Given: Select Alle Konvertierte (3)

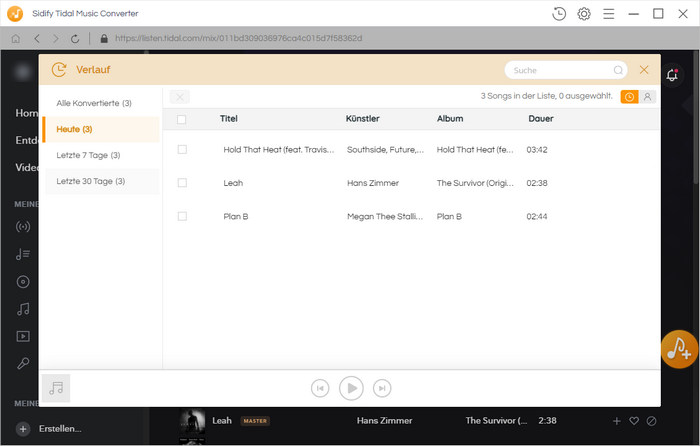Looking at the screenshot, I should pyautogui.click(x=94, y=103).
